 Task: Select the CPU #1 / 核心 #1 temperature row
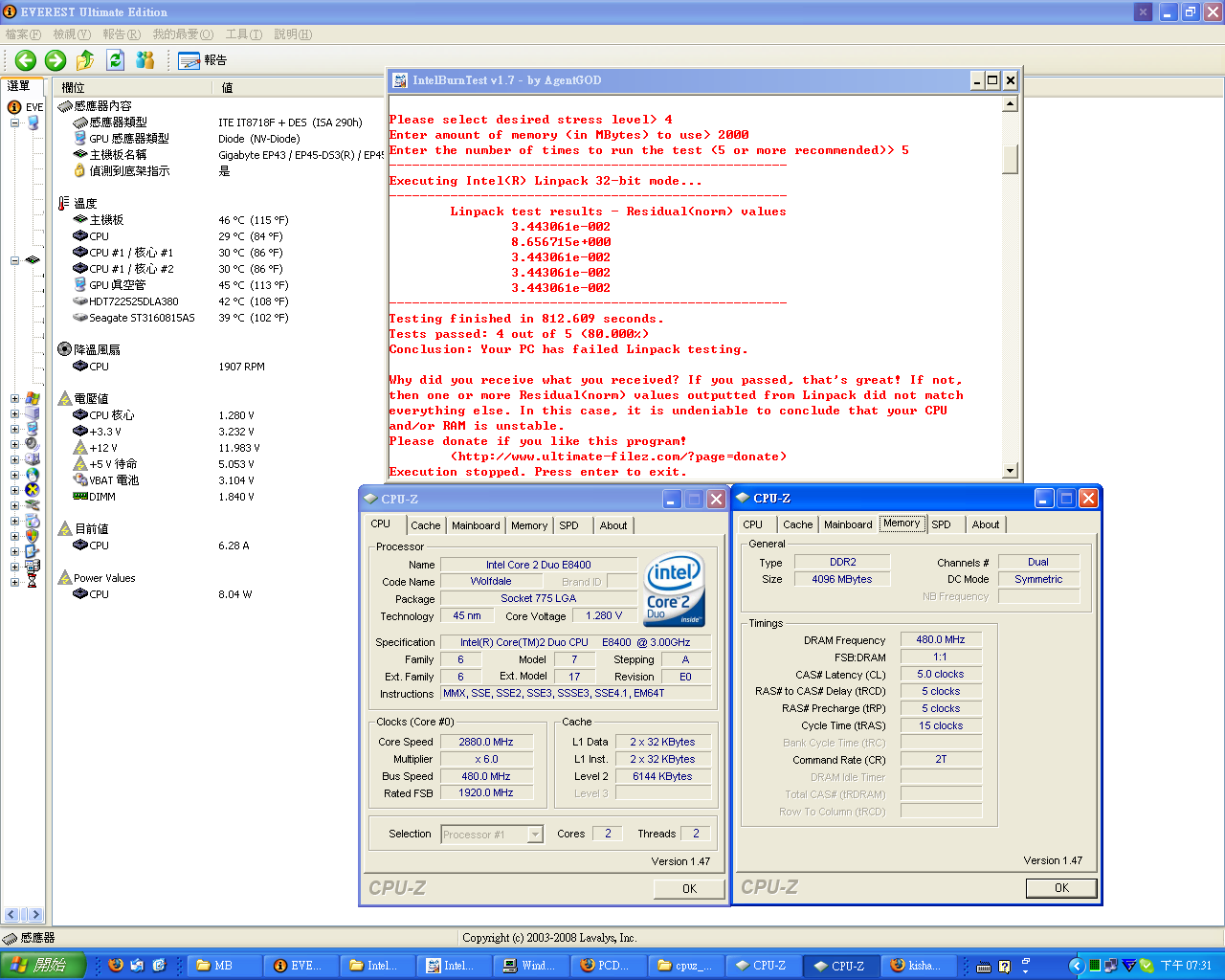tap(220, 253)
